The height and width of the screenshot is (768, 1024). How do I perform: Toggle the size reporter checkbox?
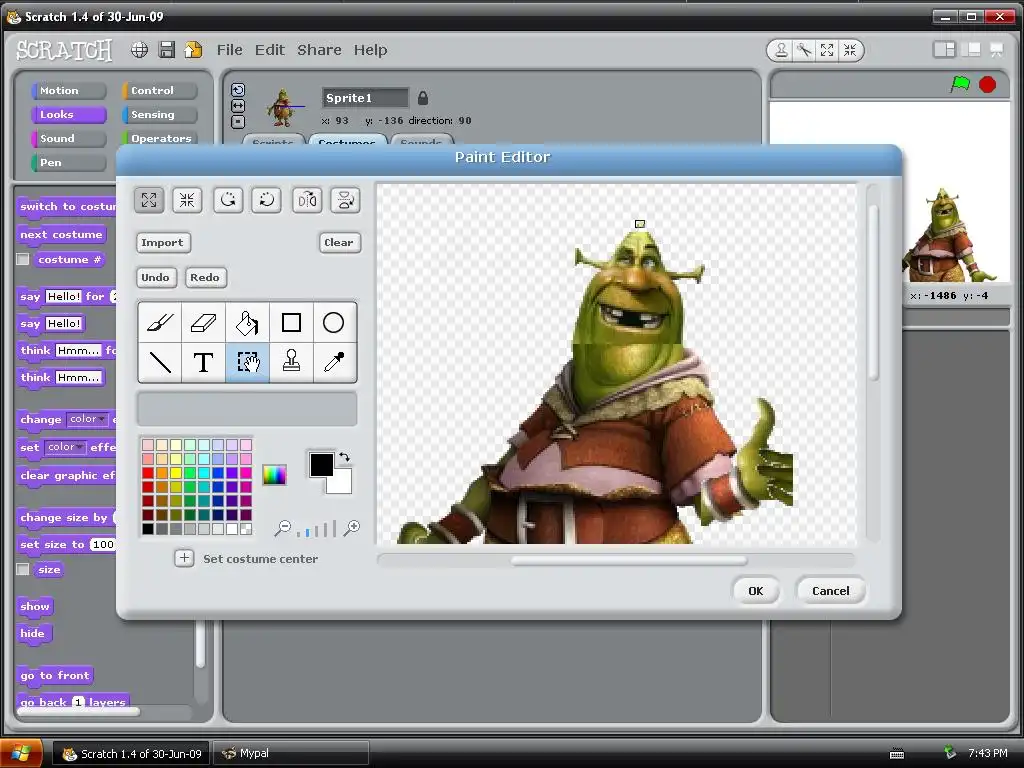[23, 569]
